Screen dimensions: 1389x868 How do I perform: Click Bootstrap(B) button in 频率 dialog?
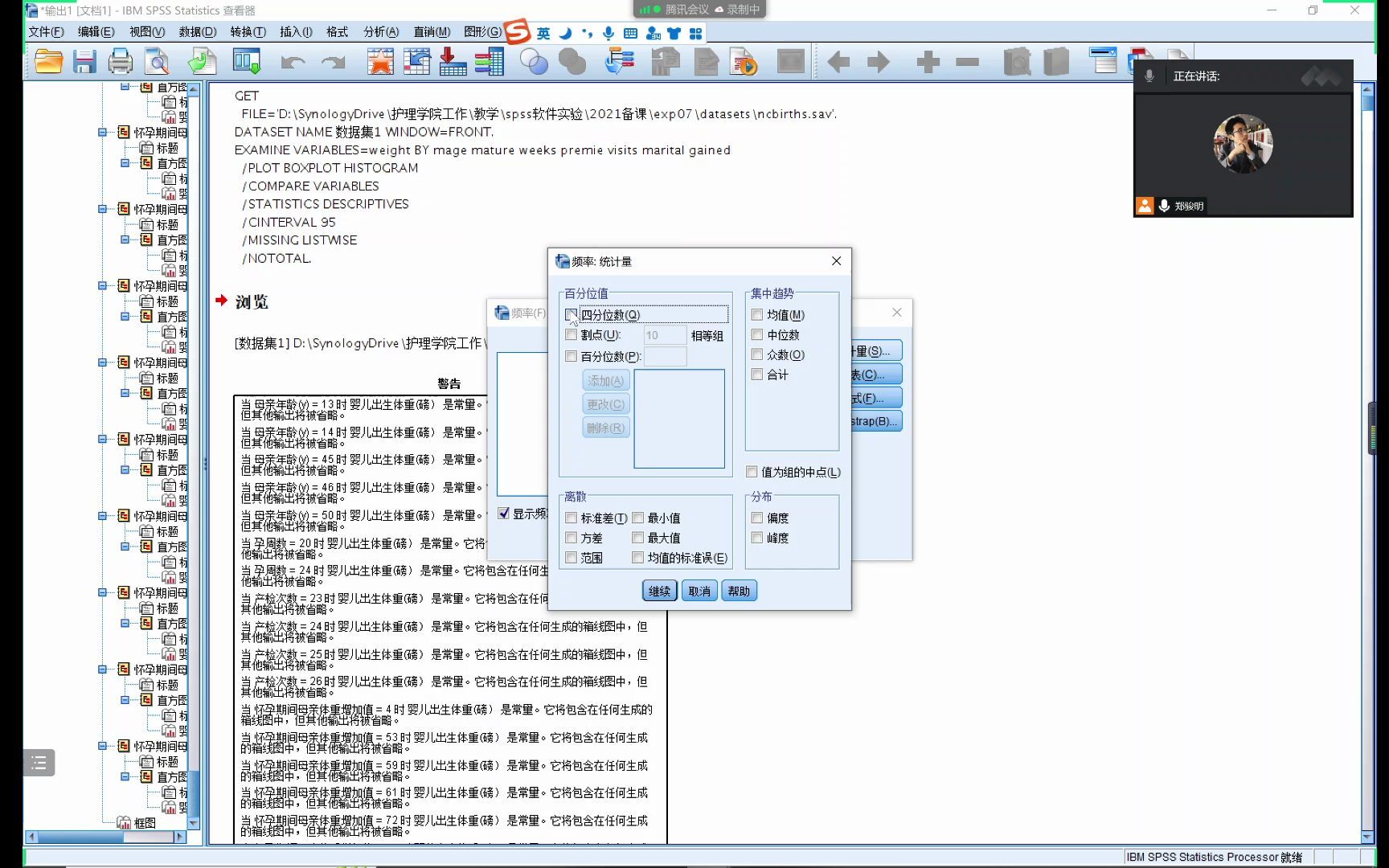[876, 421]
